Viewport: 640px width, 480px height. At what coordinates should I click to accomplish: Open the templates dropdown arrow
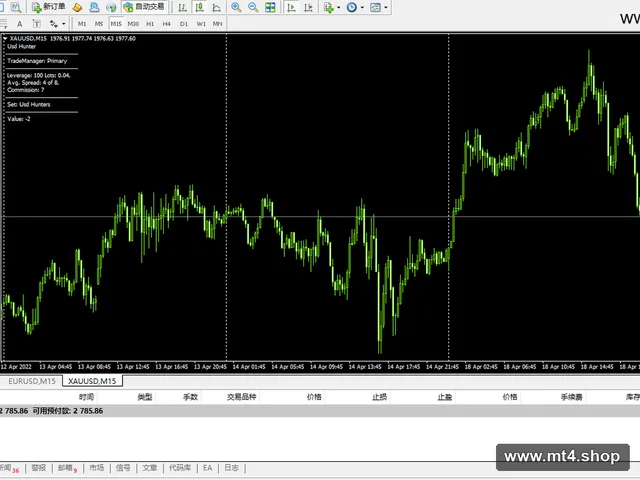[386, 7]
